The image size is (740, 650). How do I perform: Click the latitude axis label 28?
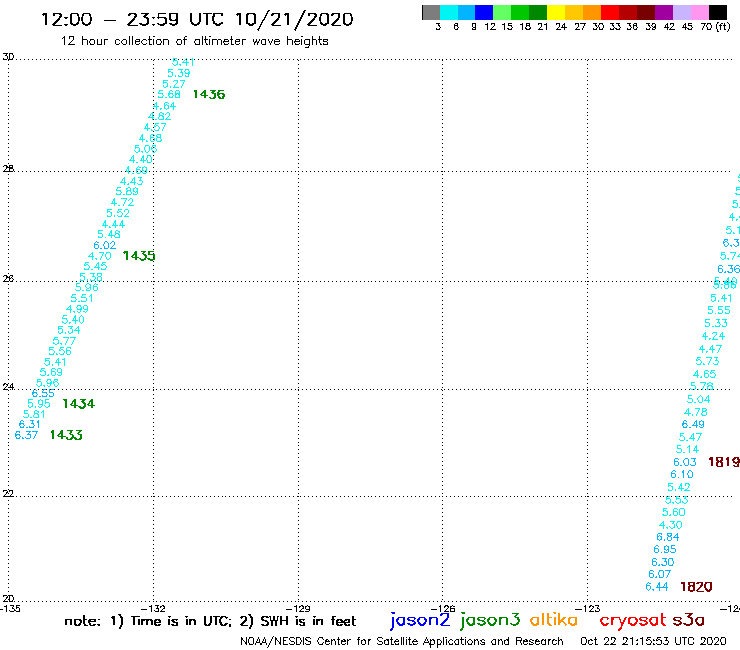(8, 169)
